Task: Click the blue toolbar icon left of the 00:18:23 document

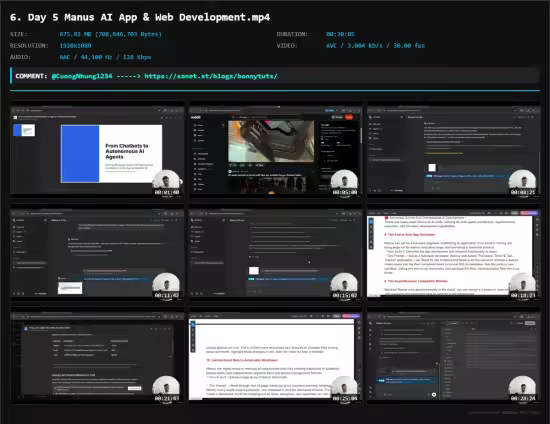Action: [x=371, y=221]
